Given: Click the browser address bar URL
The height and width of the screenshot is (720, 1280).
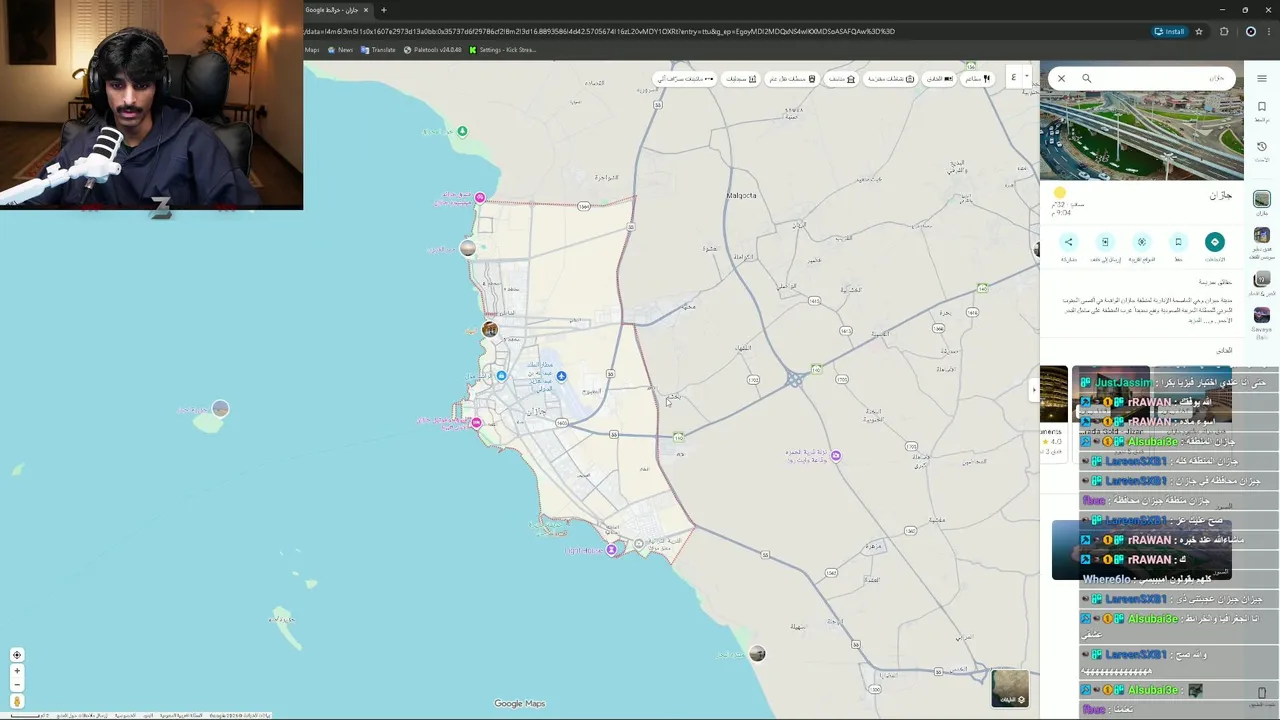Looking at the screenshot, I should (x=600, y=31).
